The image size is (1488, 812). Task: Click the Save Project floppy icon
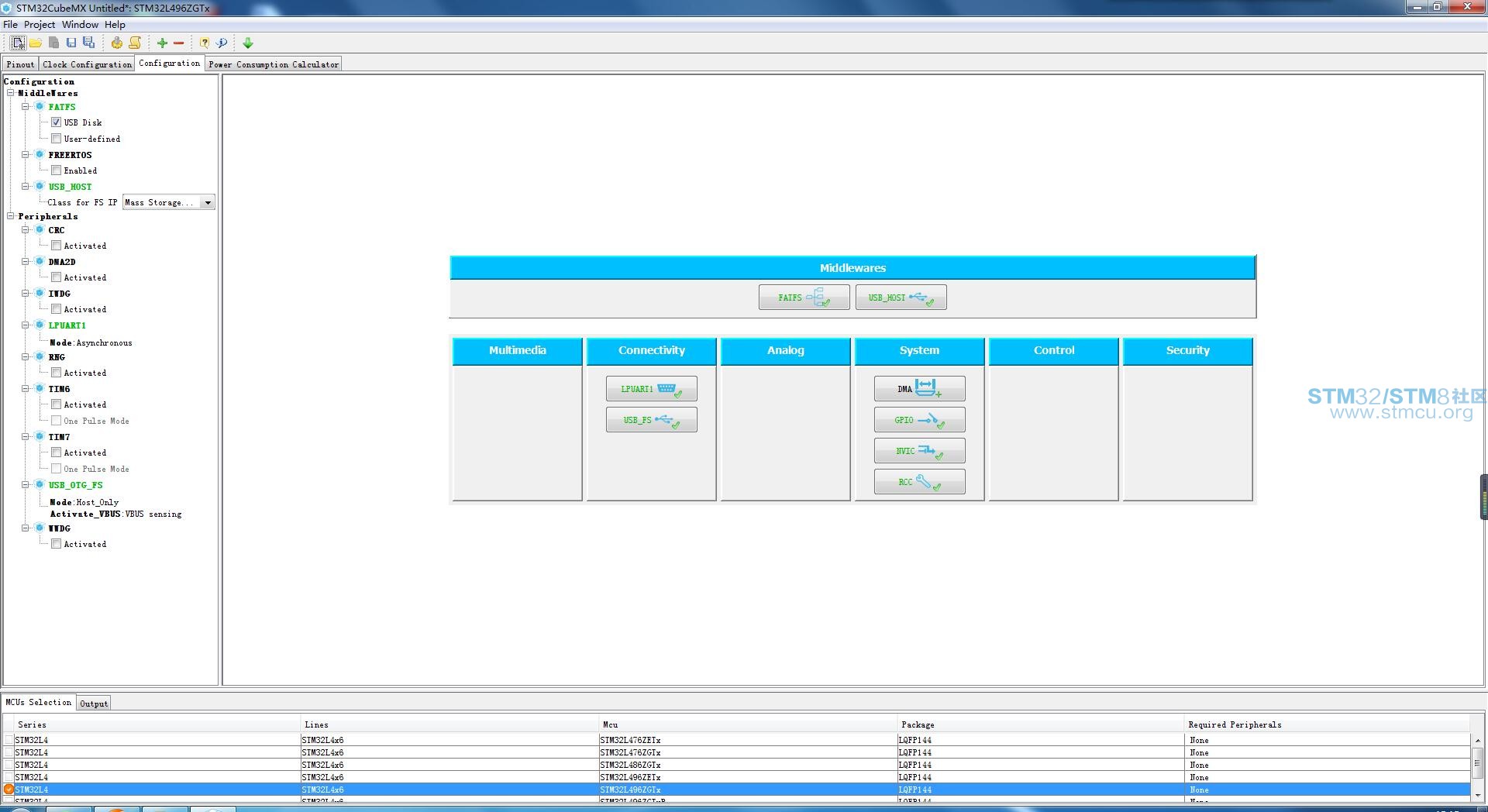[x=71, y=43]
